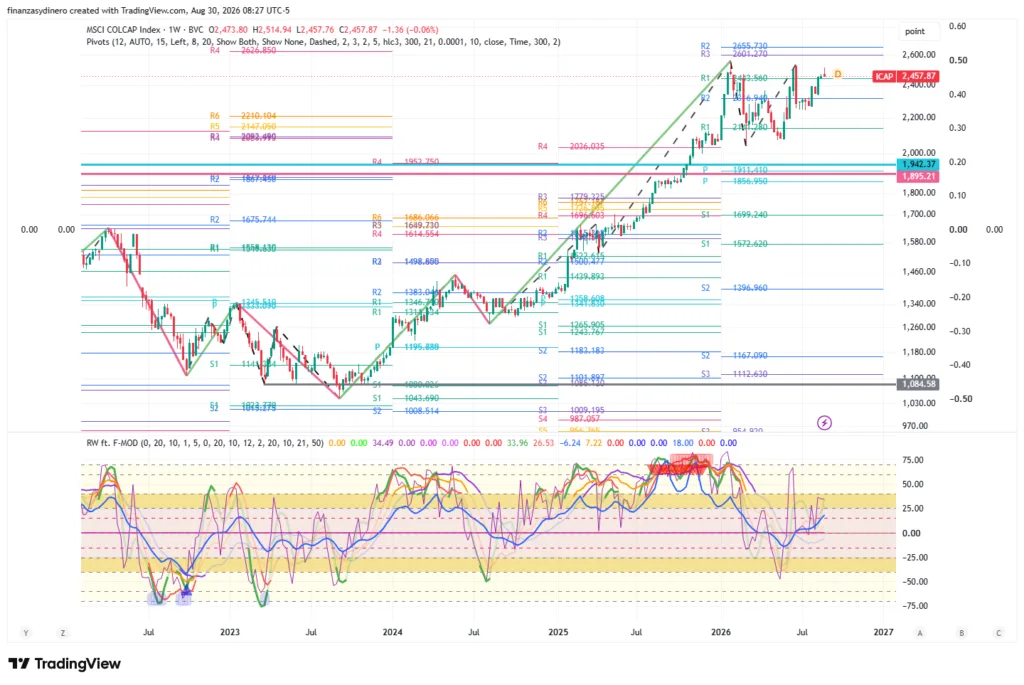
Task: Click the 75.00 oscillator scale label
Action: click(913, 460)
